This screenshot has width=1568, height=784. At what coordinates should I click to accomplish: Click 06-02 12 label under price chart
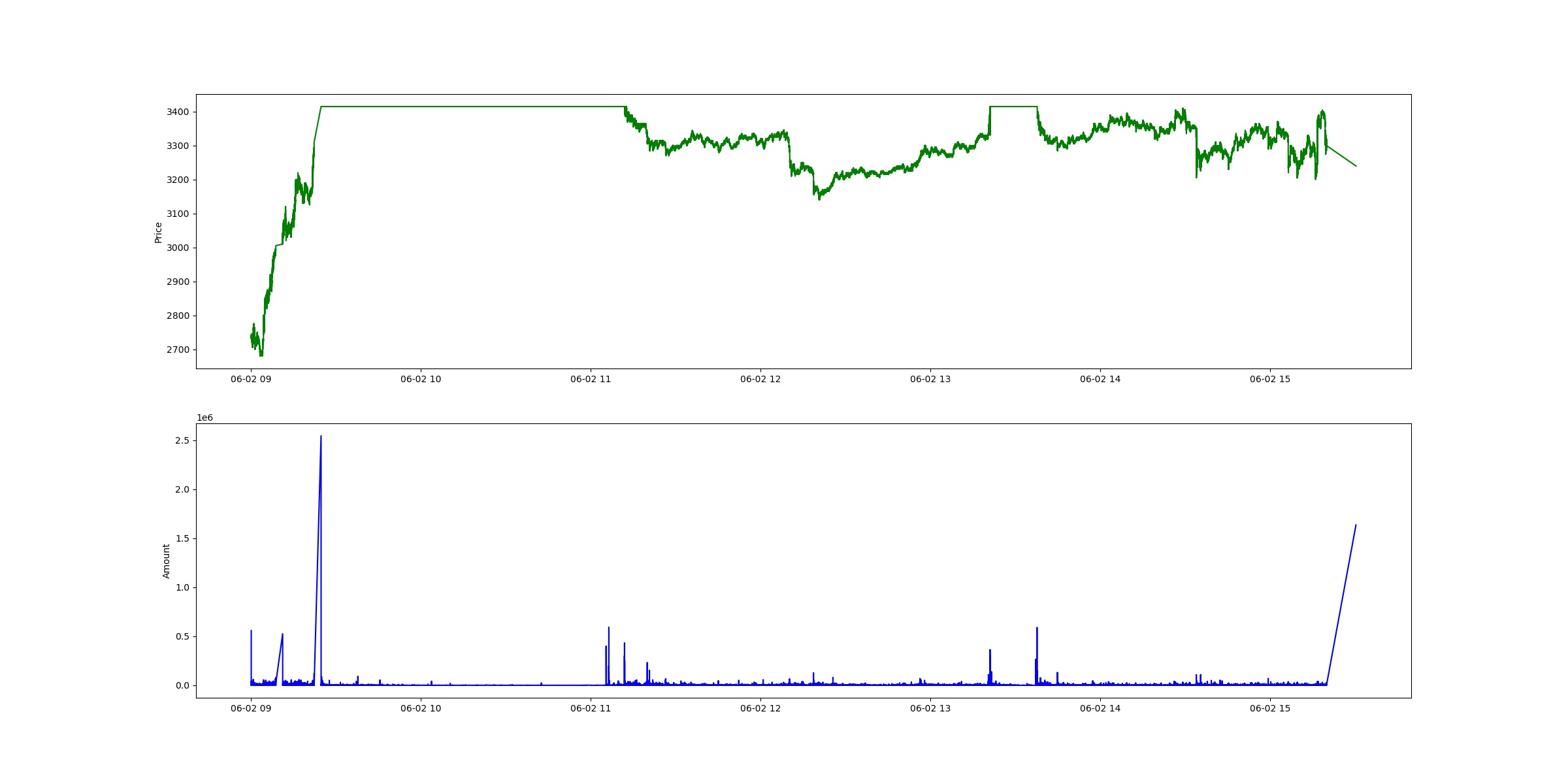[x=760, y=380]
